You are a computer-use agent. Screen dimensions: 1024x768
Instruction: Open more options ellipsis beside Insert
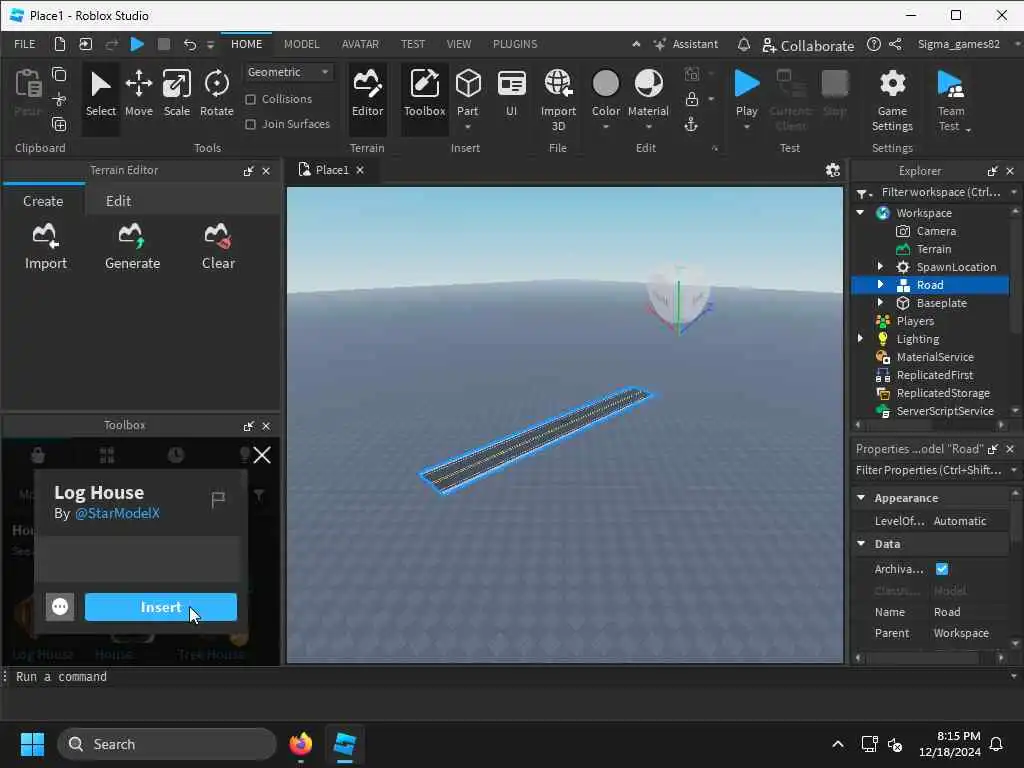[x=59, y=607]
